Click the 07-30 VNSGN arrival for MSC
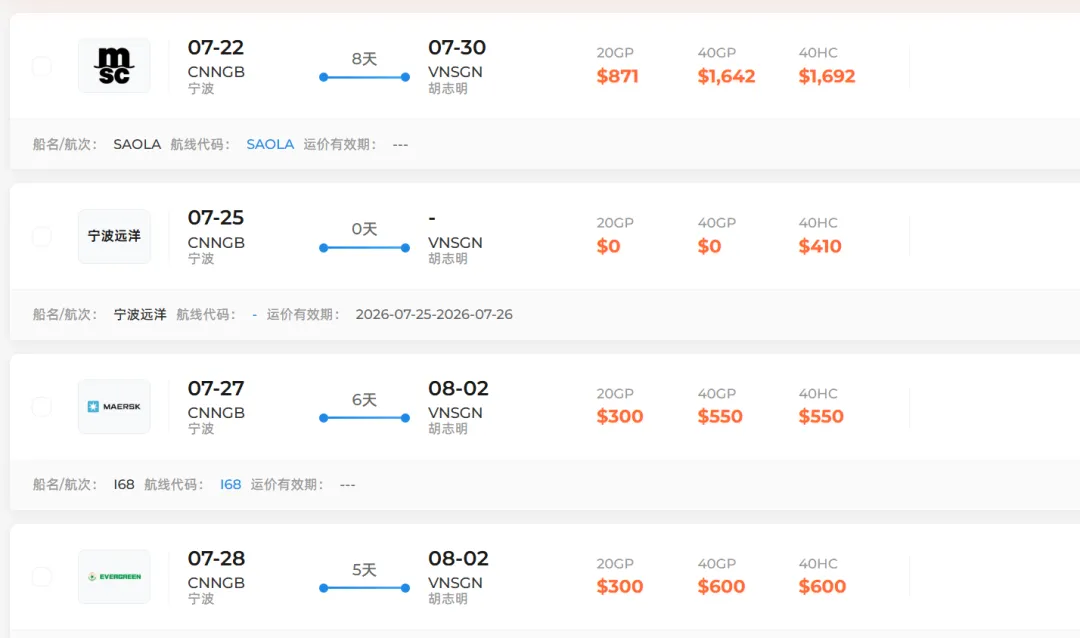 [457, 67]
